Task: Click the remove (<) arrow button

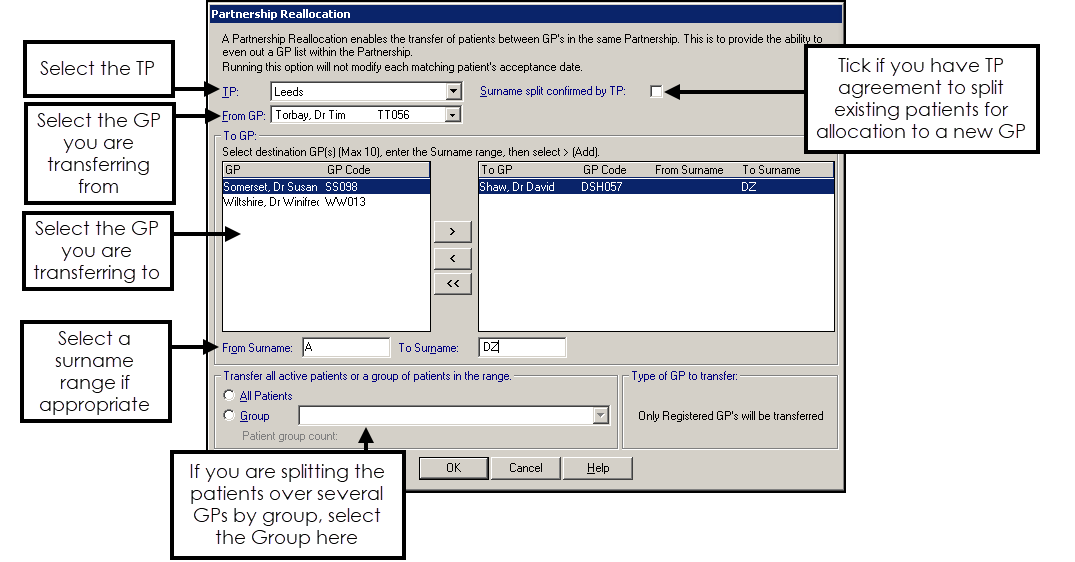Action: click(x=452, y=259)
